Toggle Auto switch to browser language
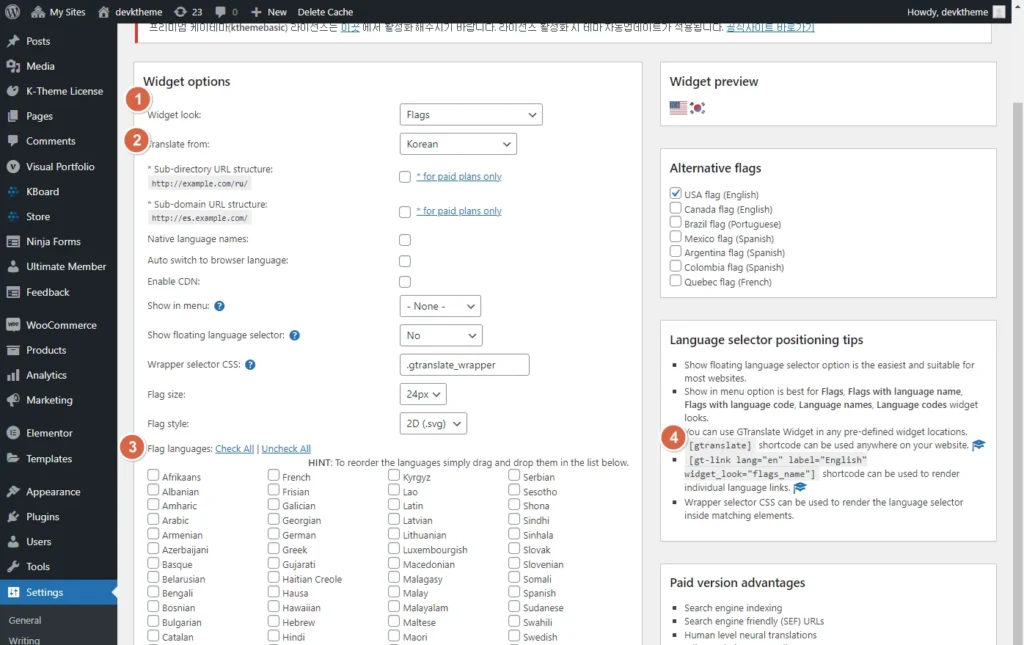Viewport: 1024px width, 645px height. point(405,261)
